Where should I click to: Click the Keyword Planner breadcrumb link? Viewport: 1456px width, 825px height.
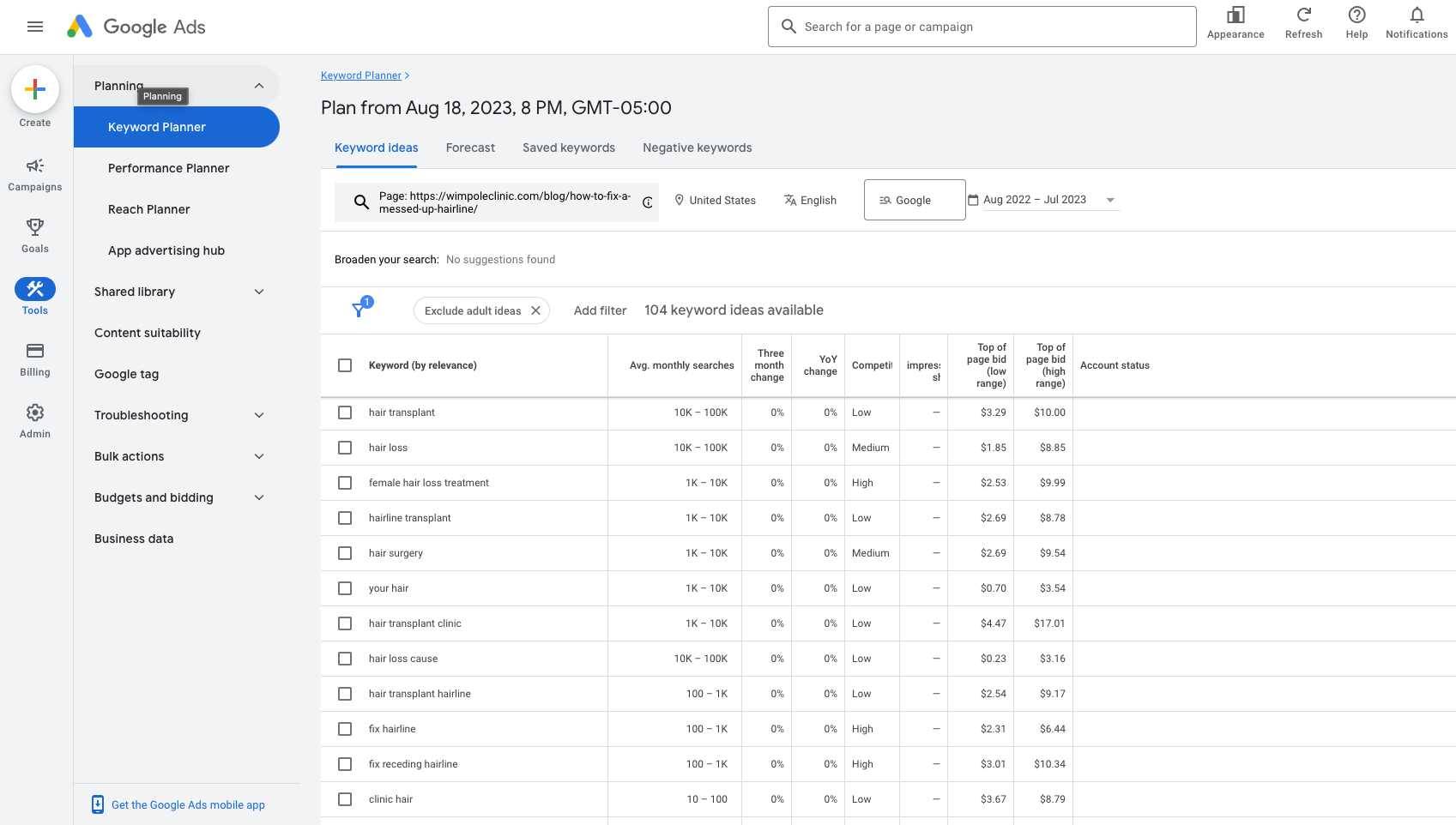coord(361,75)
